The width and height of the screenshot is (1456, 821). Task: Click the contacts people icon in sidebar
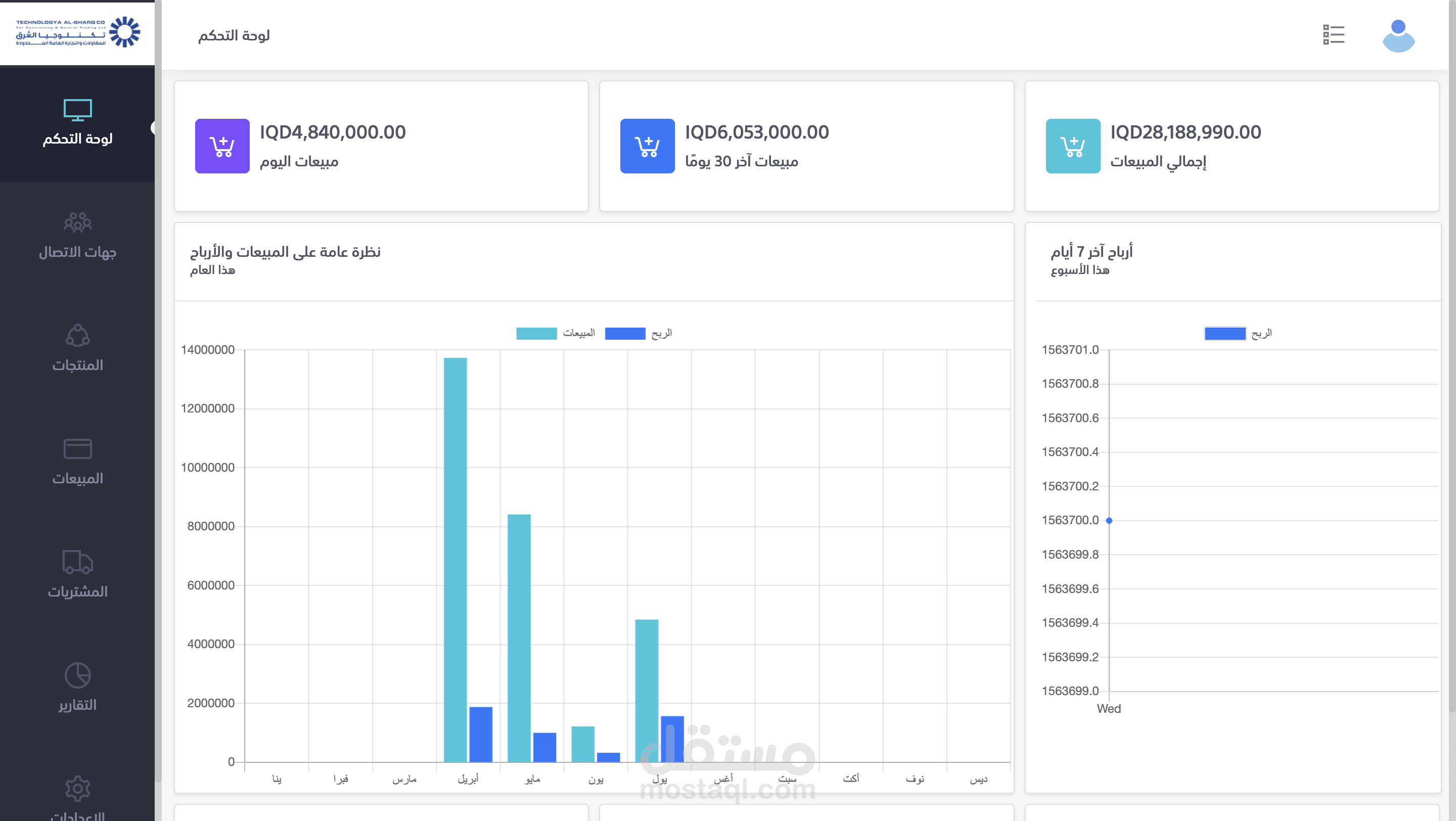[77, 222]
